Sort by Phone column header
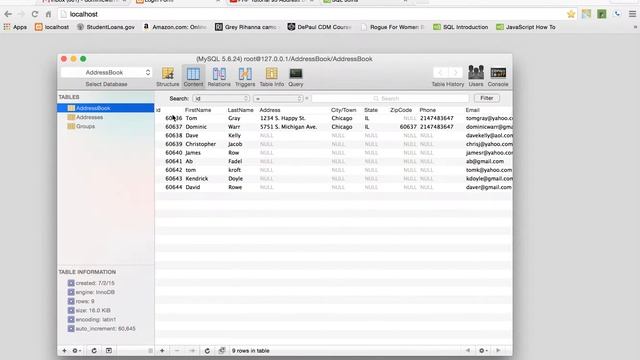 (x=427, y=110)
